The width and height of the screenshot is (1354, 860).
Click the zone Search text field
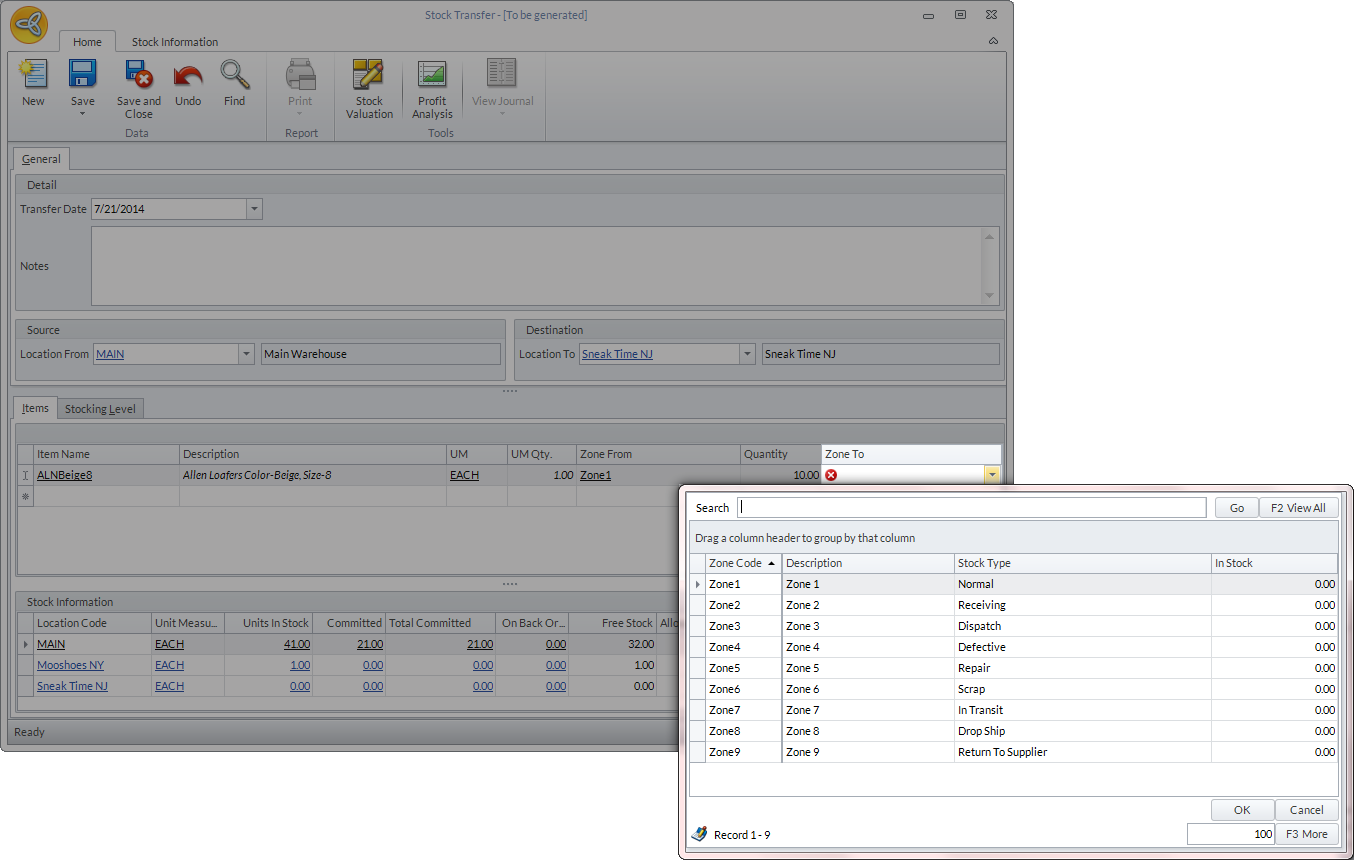pyautogui.click(x=971, y=508)
